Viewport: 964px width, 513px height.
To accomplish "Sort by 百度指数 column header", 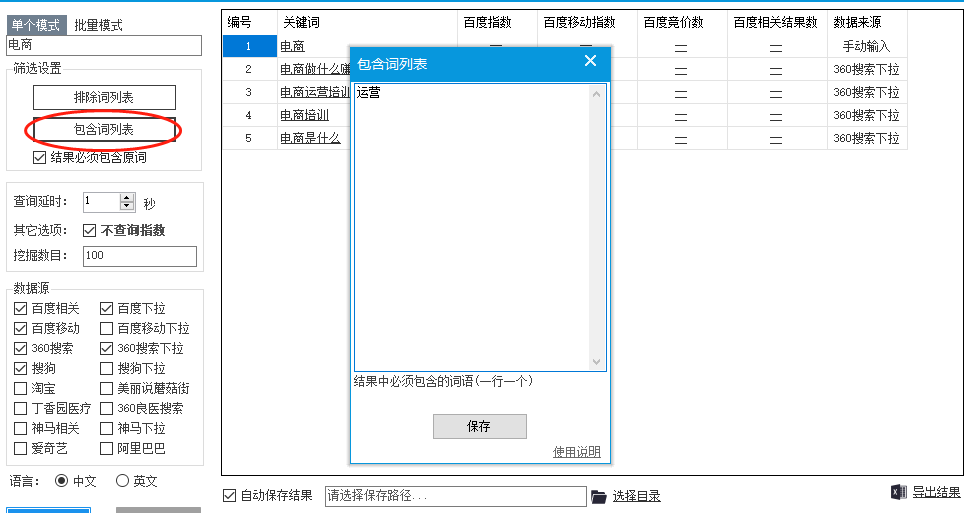I will (x=497, y=23).
